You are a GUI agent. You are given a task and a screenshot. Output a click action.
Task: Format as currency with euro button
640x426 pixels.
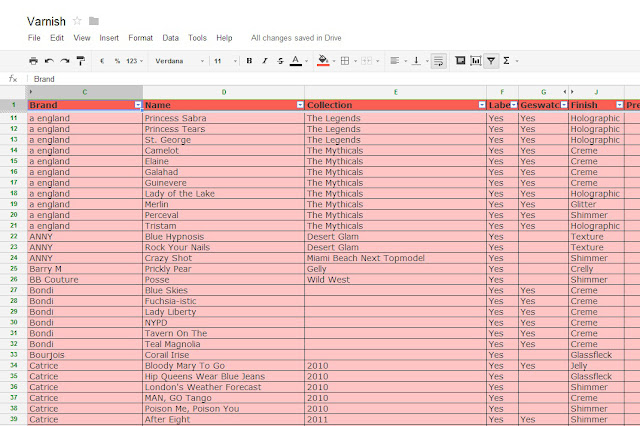pyautogui.click(x=102, y=61)
